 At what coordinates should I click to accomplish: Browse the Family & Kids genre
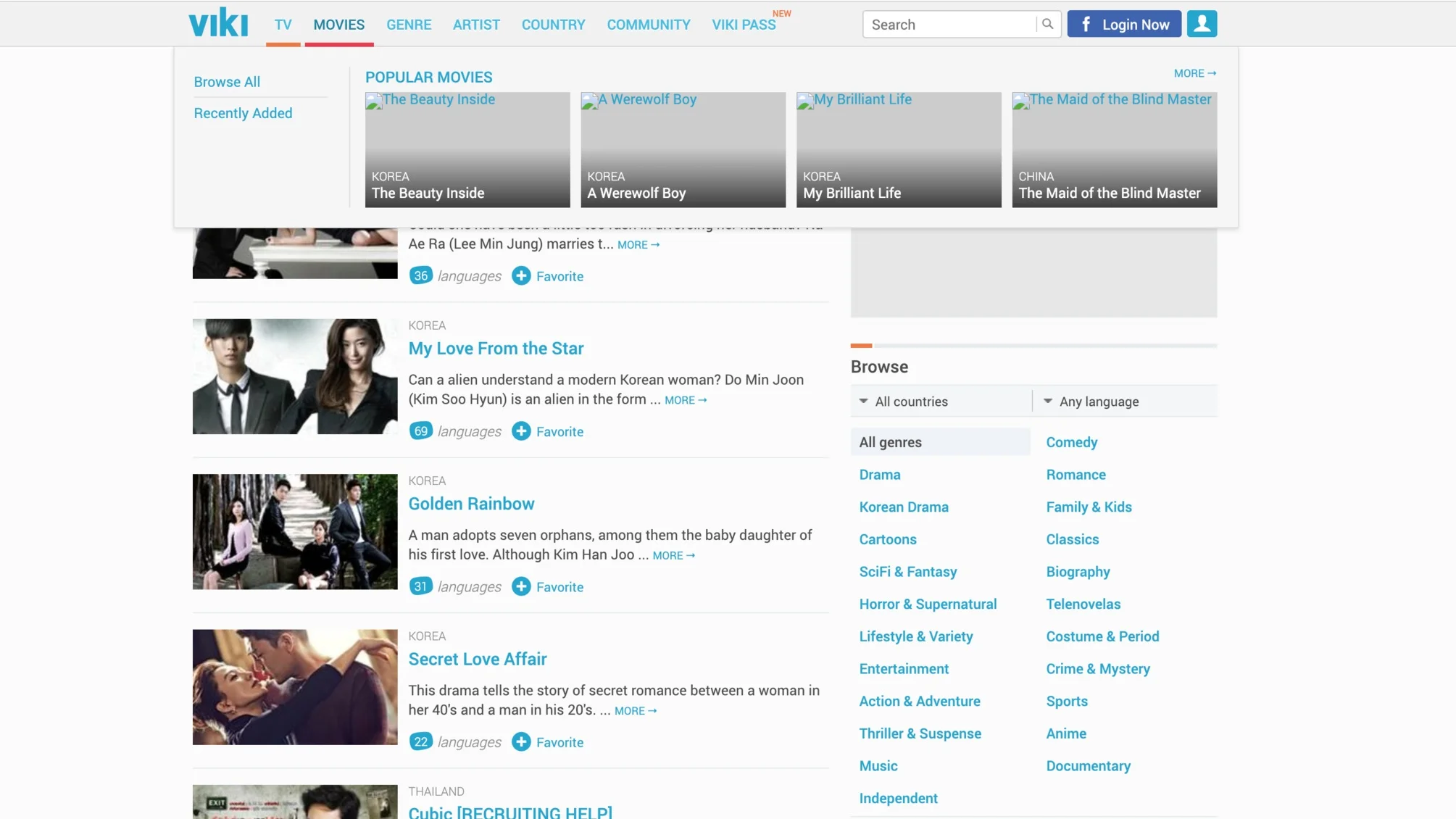pos(1089,507)
